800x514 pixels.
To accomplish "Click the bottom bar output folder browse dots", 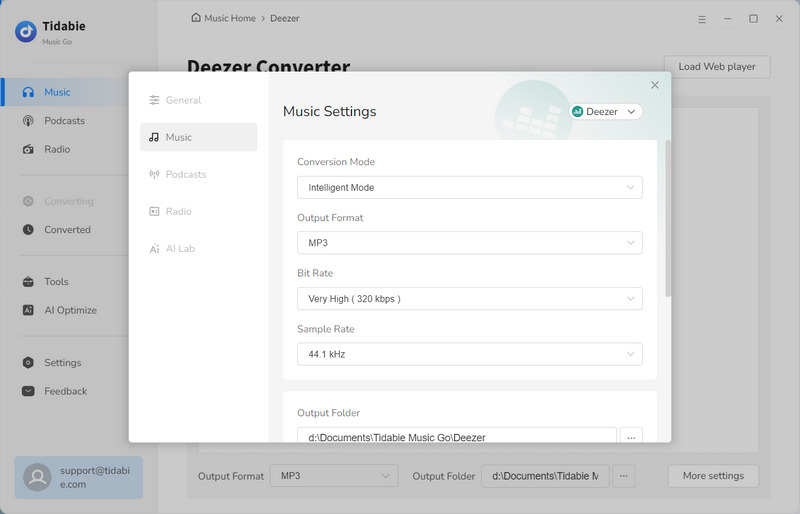I will point(623,476).
